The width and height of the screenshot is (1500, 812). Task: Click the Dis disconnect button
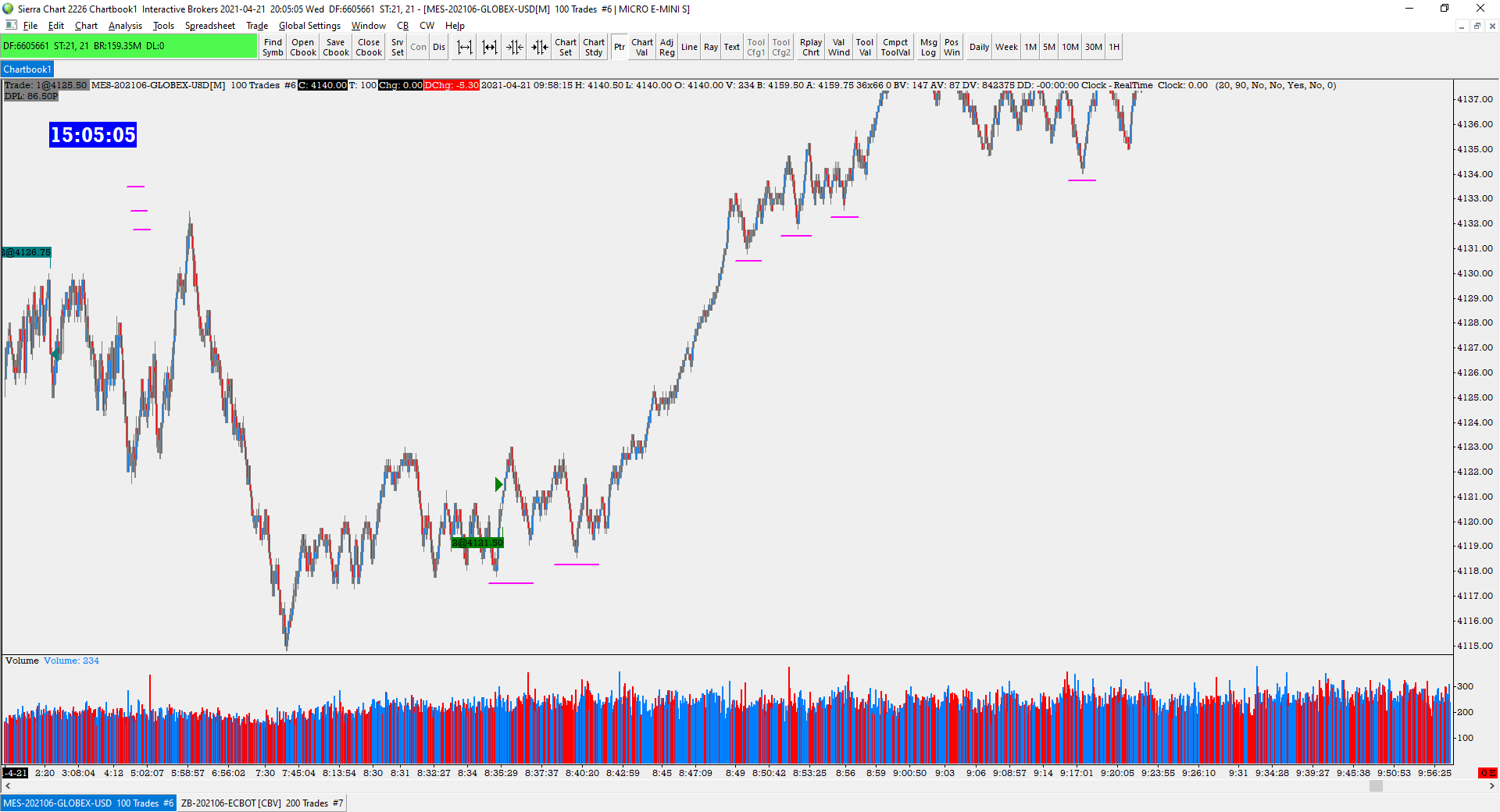(439, 47)
